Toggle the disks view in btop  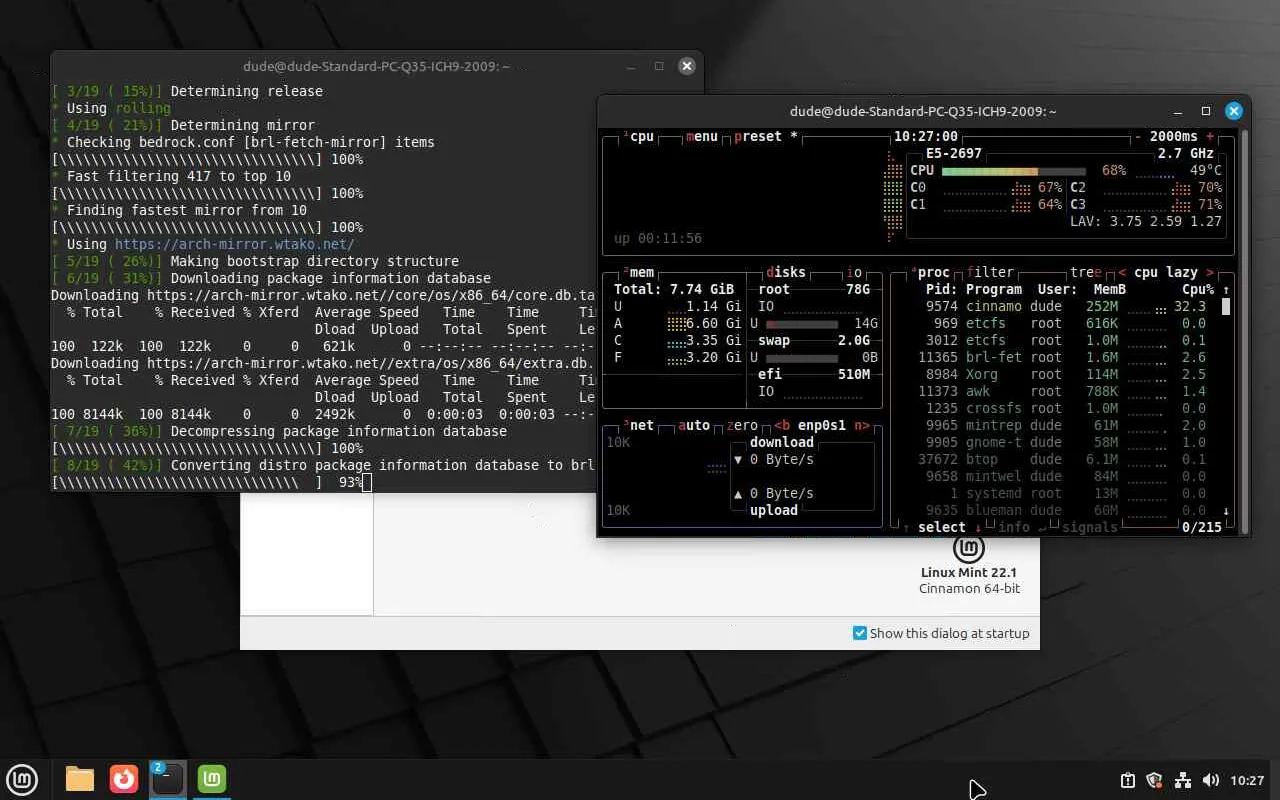(786, 272)
